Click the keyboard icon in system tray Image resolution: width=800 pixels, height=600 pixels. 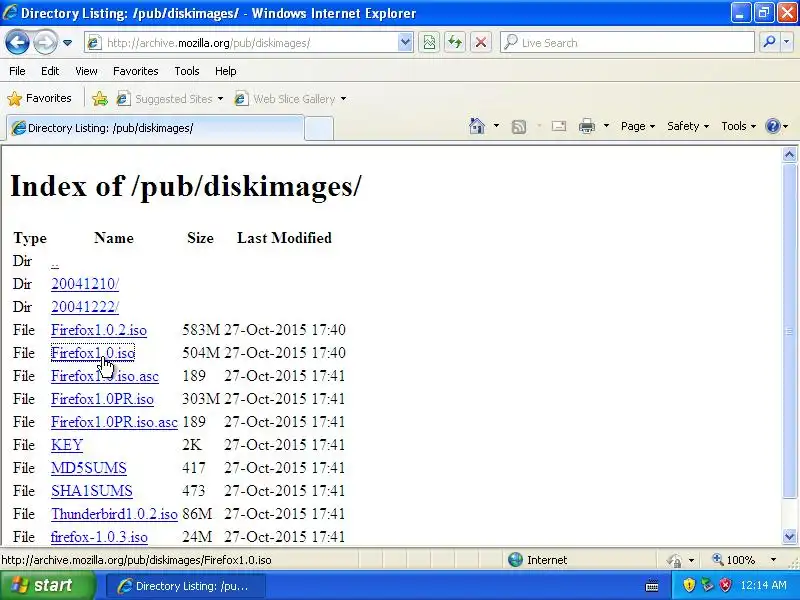tap(652, 586)
